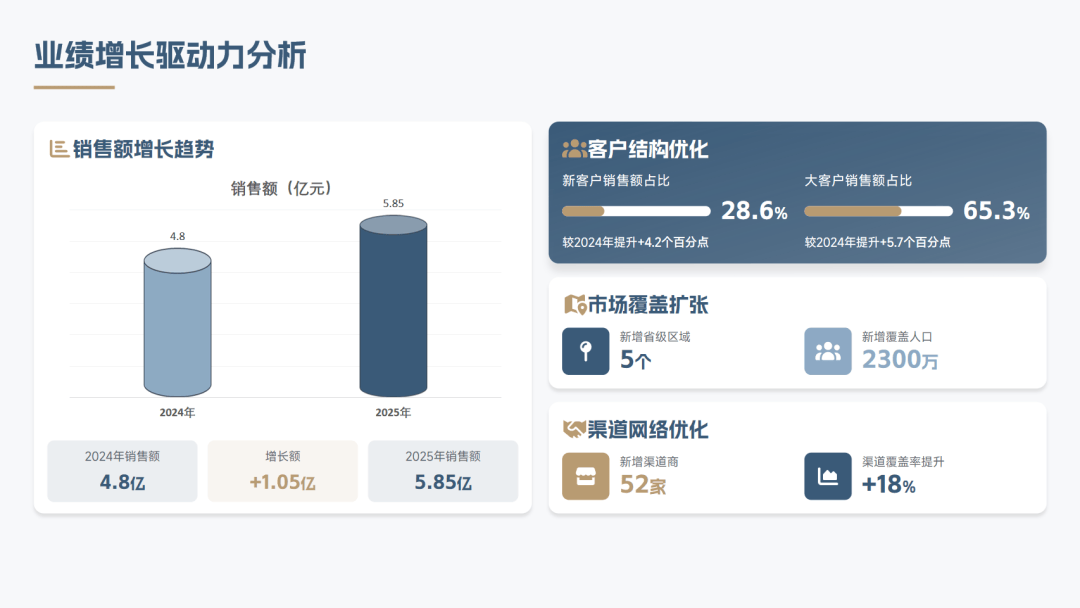1080x608 pixels.
Task: Click the map icon beside 市场覆盖扩张
Action: [574, 304]
